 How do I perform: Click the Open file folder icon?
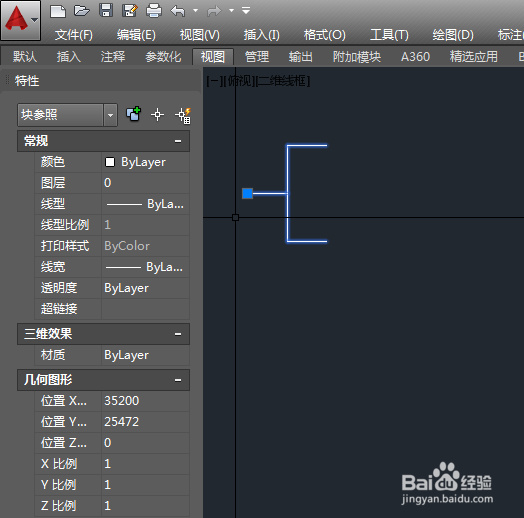(x=82, y=11)
